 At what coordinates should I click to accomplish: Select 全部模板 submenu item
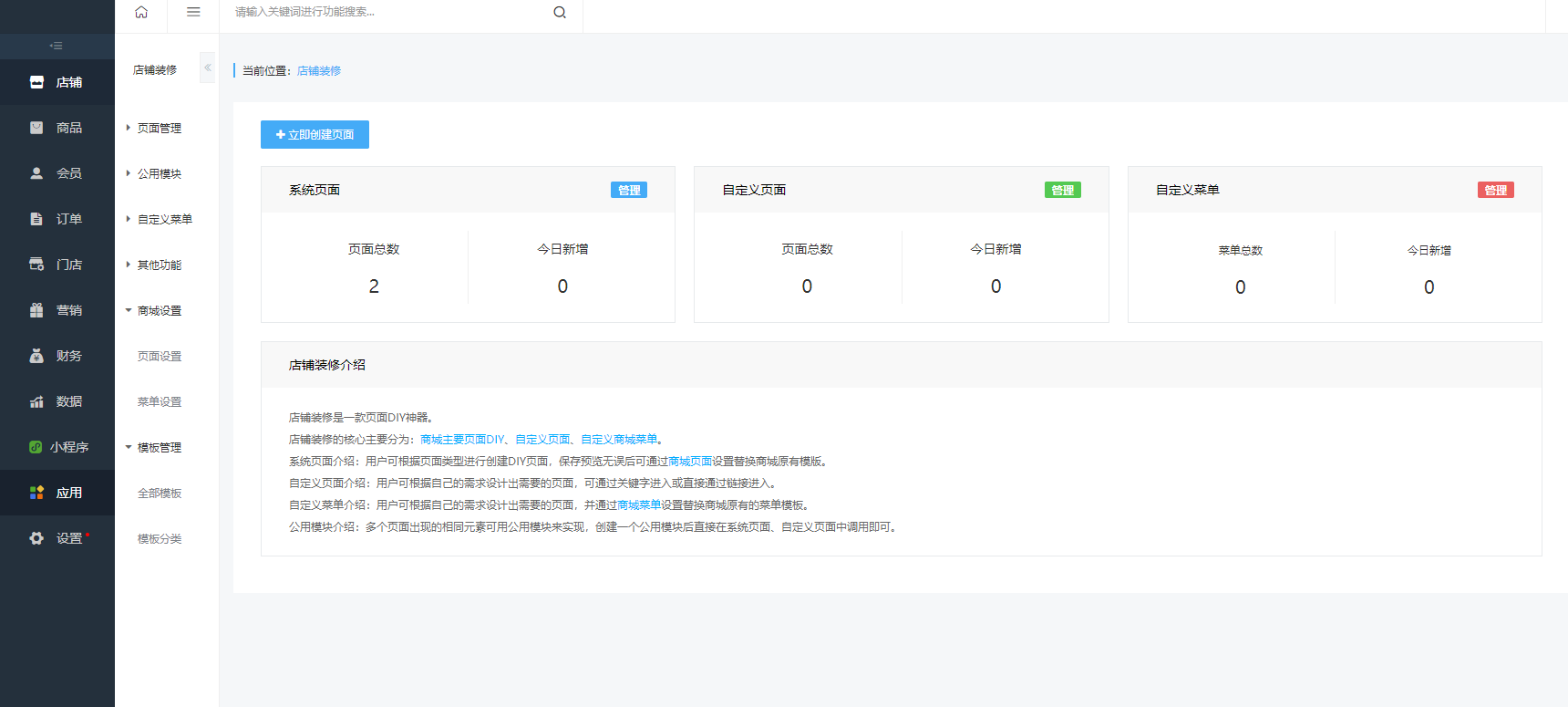click(160, 494)
